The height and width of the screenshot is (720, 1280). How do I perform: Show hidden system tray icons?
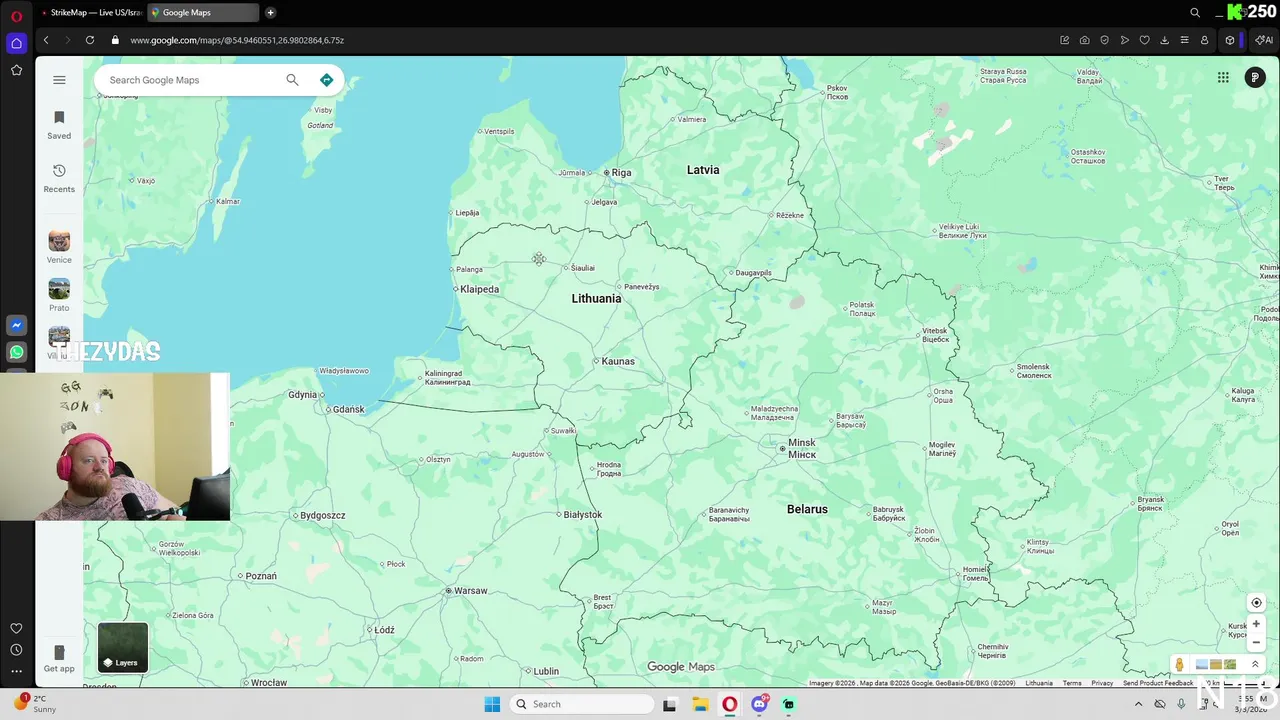[x=1138, y=704]
